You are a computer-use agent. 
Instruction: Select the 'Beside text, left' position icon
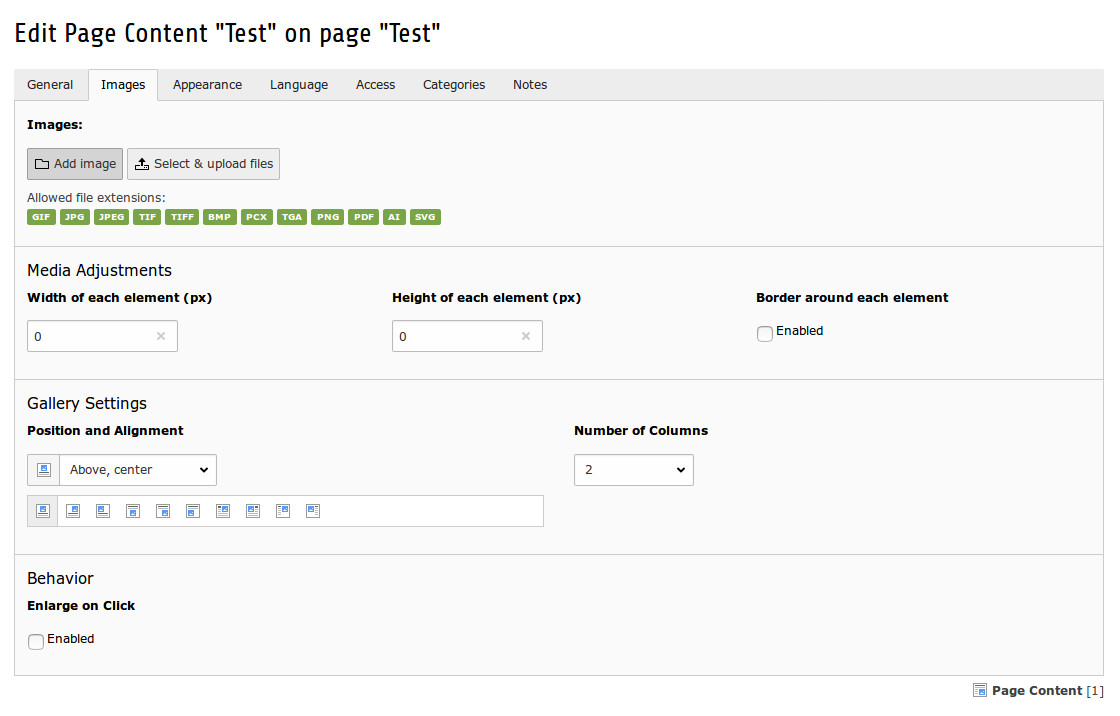point(313,511)
